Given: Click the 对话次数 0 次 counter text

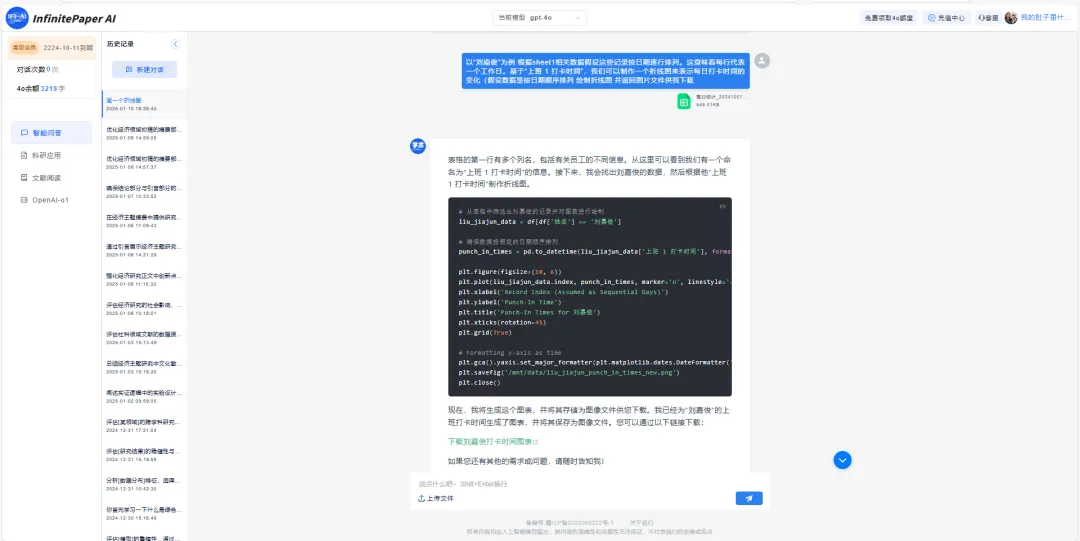Looking at the screenshot, I should [38, 70].
